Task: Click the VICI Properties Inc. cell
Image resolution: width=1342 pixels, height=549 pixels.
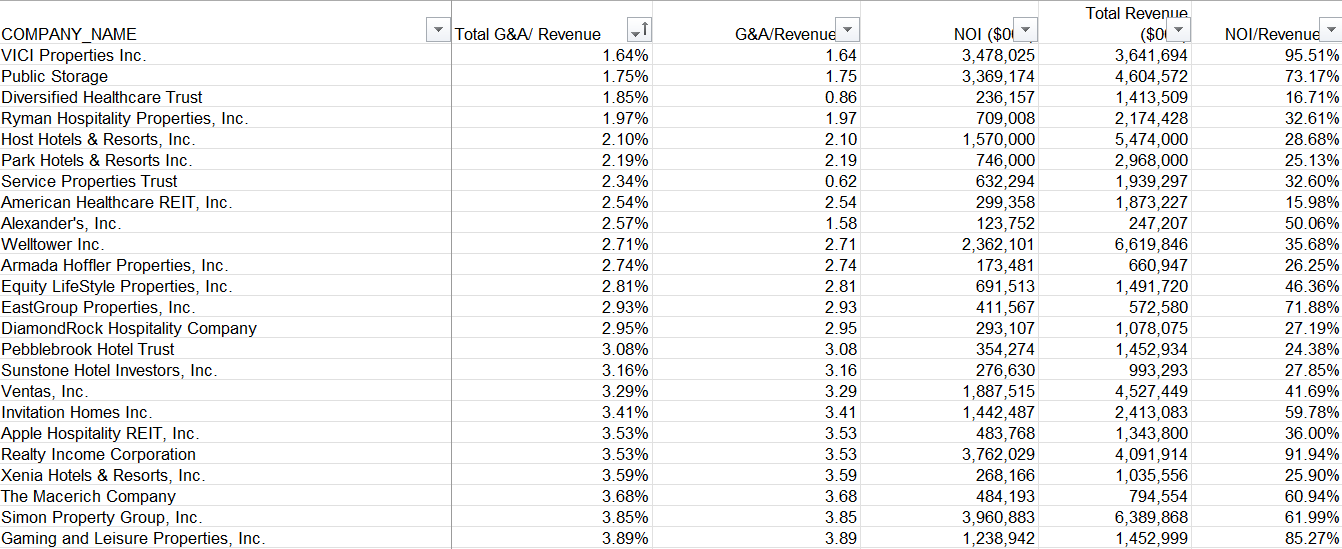Action: point(74,55)
